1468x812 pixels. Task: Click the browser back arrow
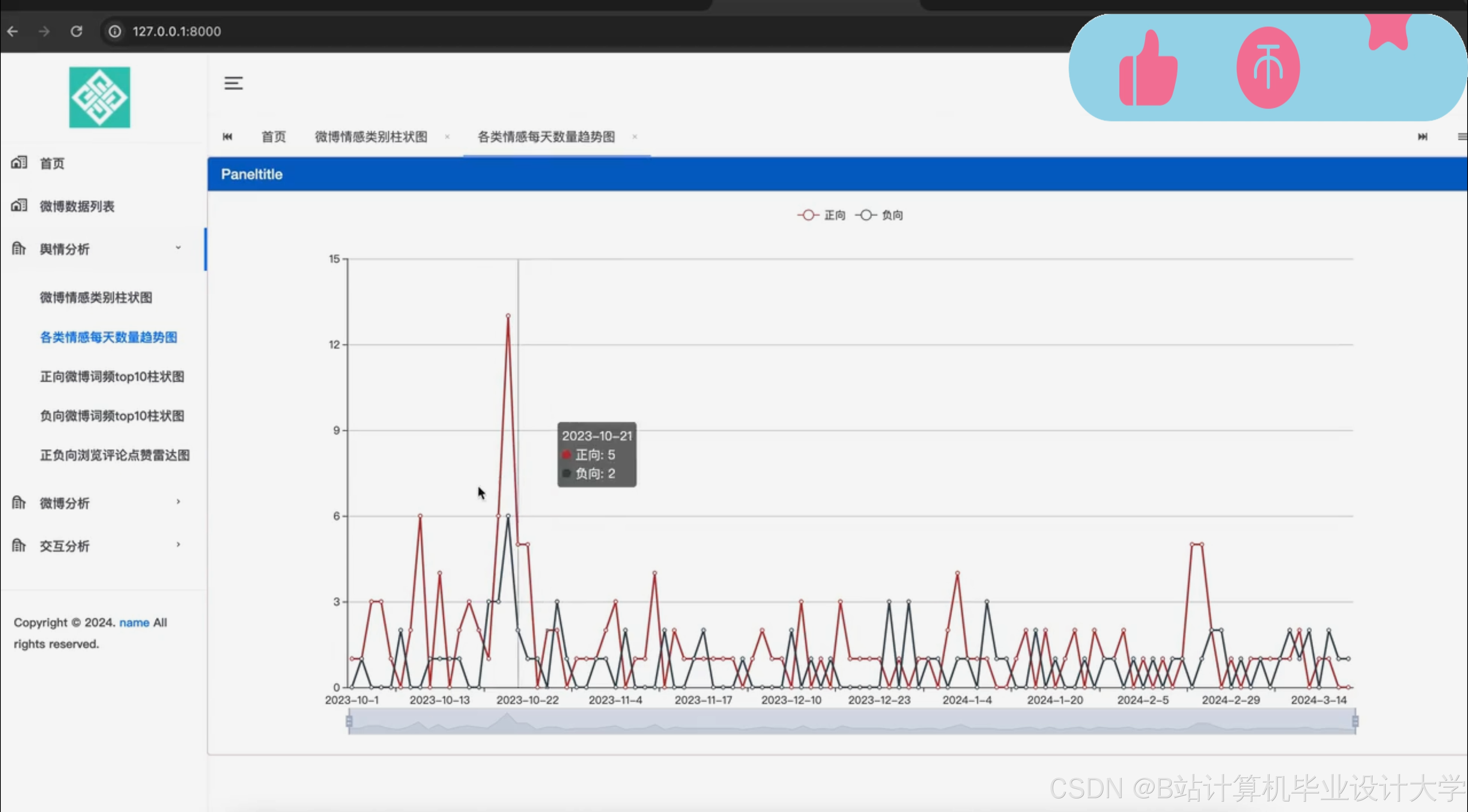tap(12, 31)
